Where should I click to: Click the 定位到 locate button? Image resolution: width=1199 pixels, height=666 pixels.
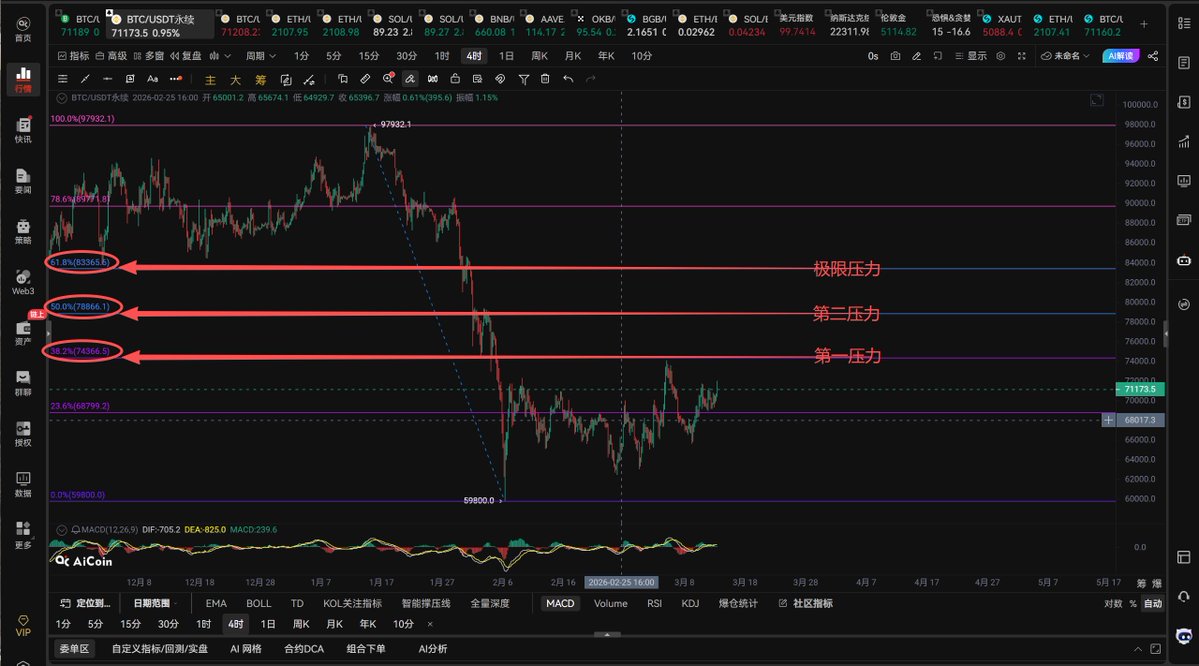point(85,603)
